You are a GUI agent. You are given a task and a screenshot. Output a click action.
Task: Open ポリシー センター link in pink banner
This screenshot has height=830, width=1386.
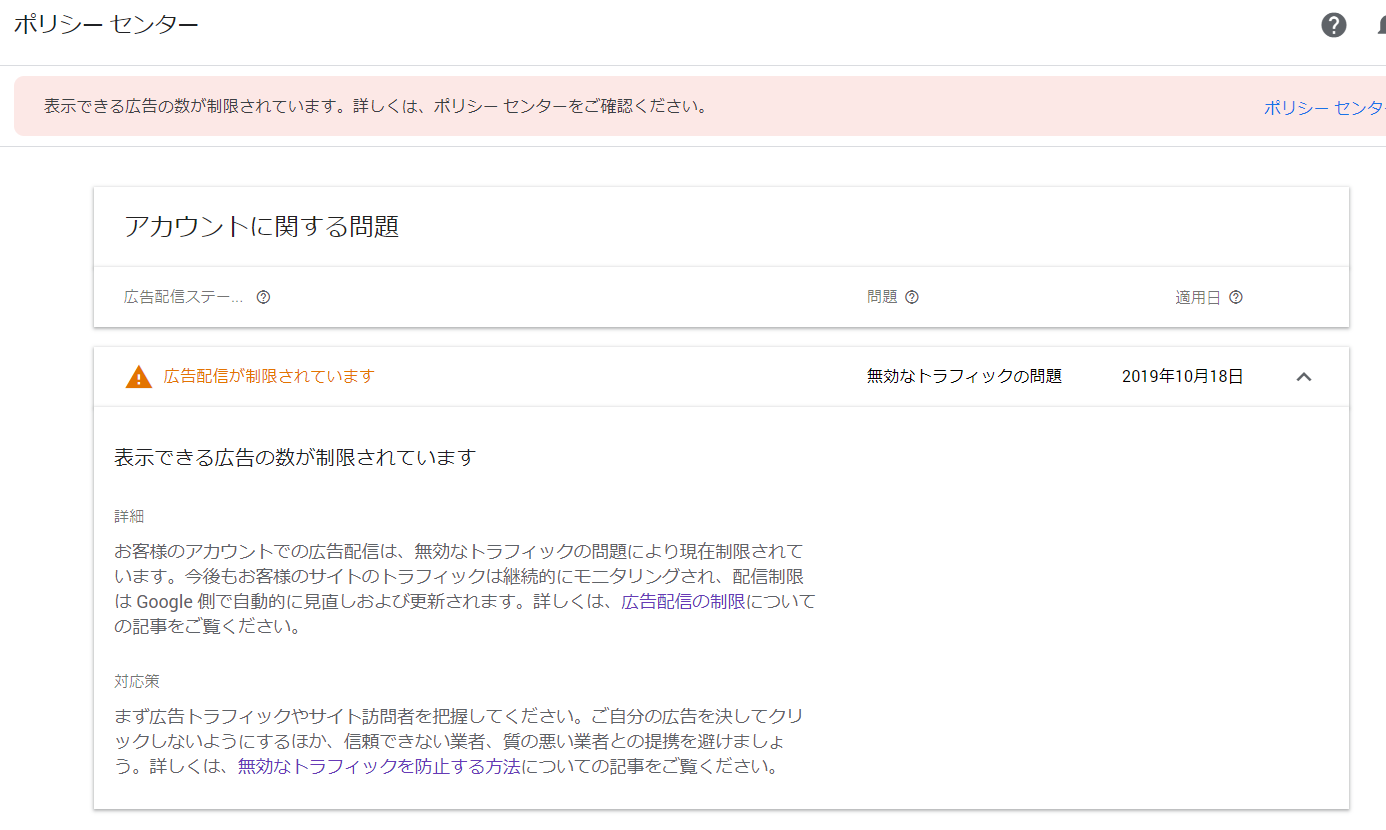click(x=1324, y=108)
